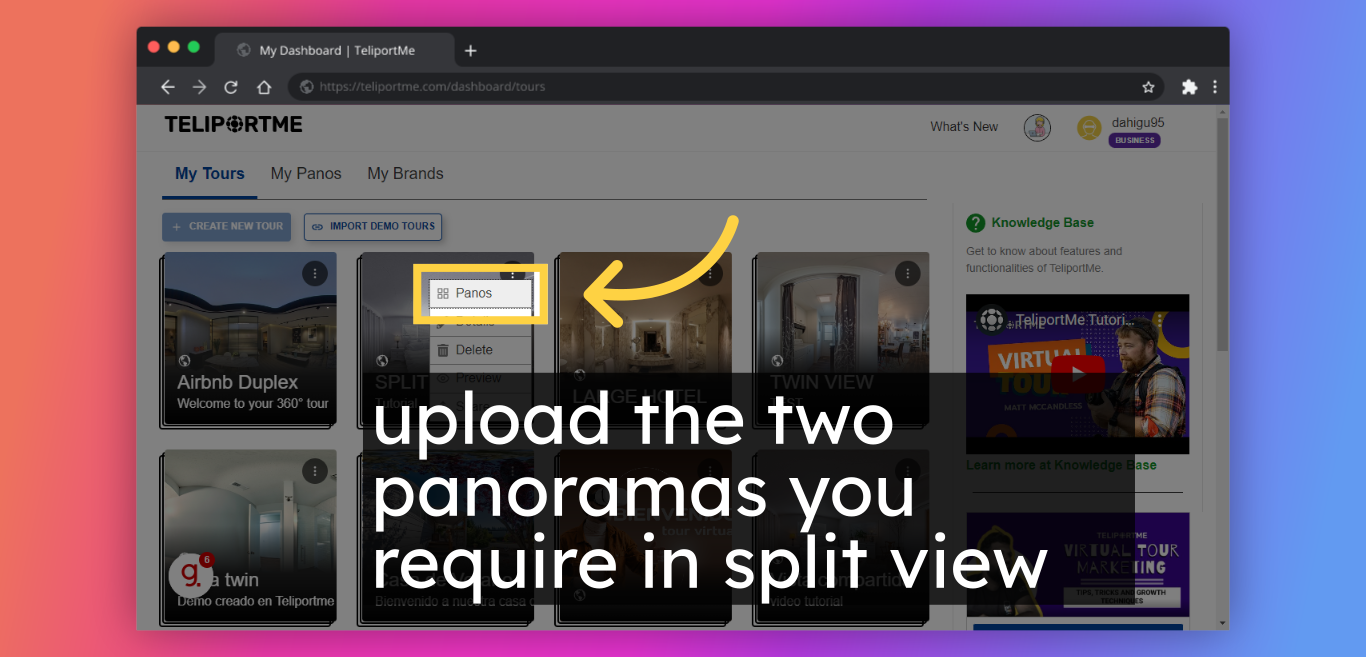The width and height of the screenshot is (1366, 657).
Task: Select Panos from the context menu
Action: [x=481, y=294]
